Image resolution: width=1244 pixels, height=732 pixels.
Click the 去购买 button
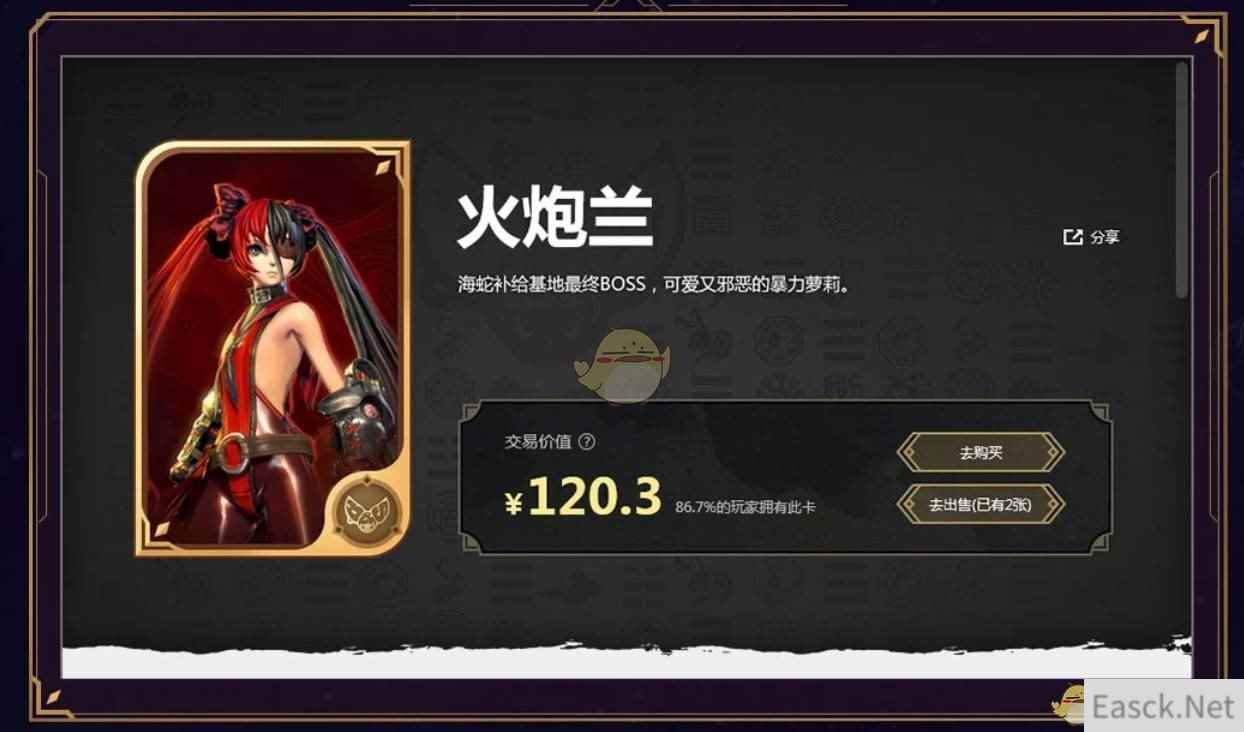(980, 452)
